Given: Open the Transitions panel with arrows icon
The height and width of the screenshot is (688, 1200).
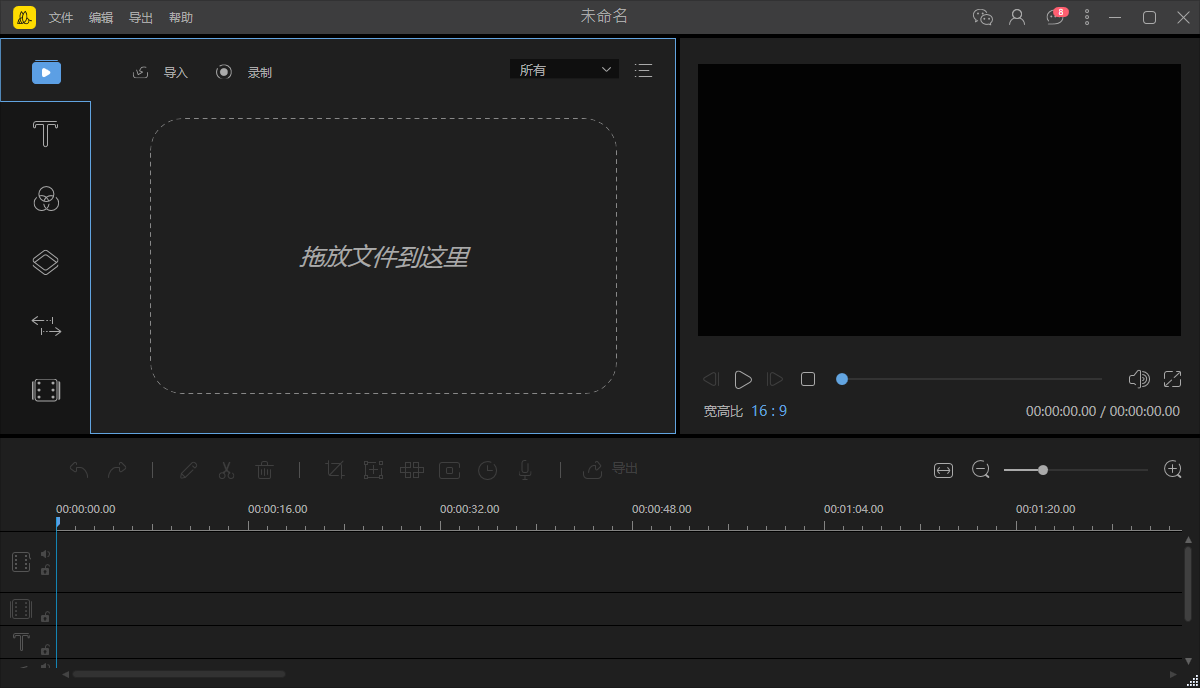Looking at the screenshot, I should coord(46,325).
